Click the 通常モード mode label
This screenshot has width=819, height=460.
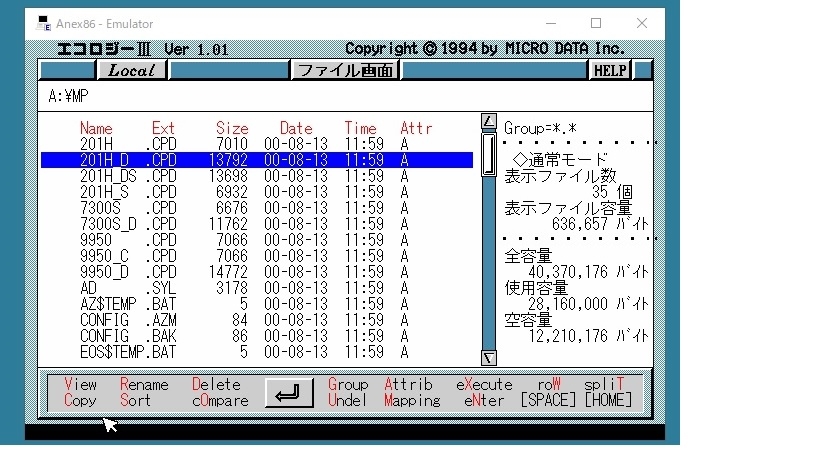560,159
